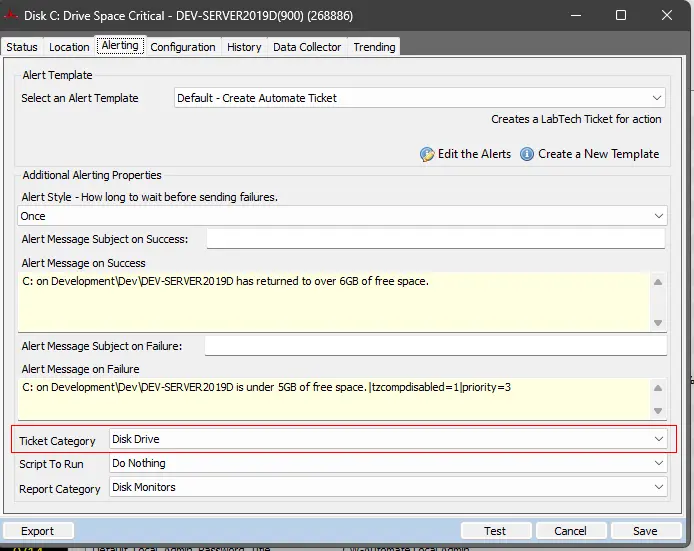Open the Report Category dropdown showing Disk Monitors
Image resolution: width=694 pixels, height=551 pixels.
click(388, 487)
